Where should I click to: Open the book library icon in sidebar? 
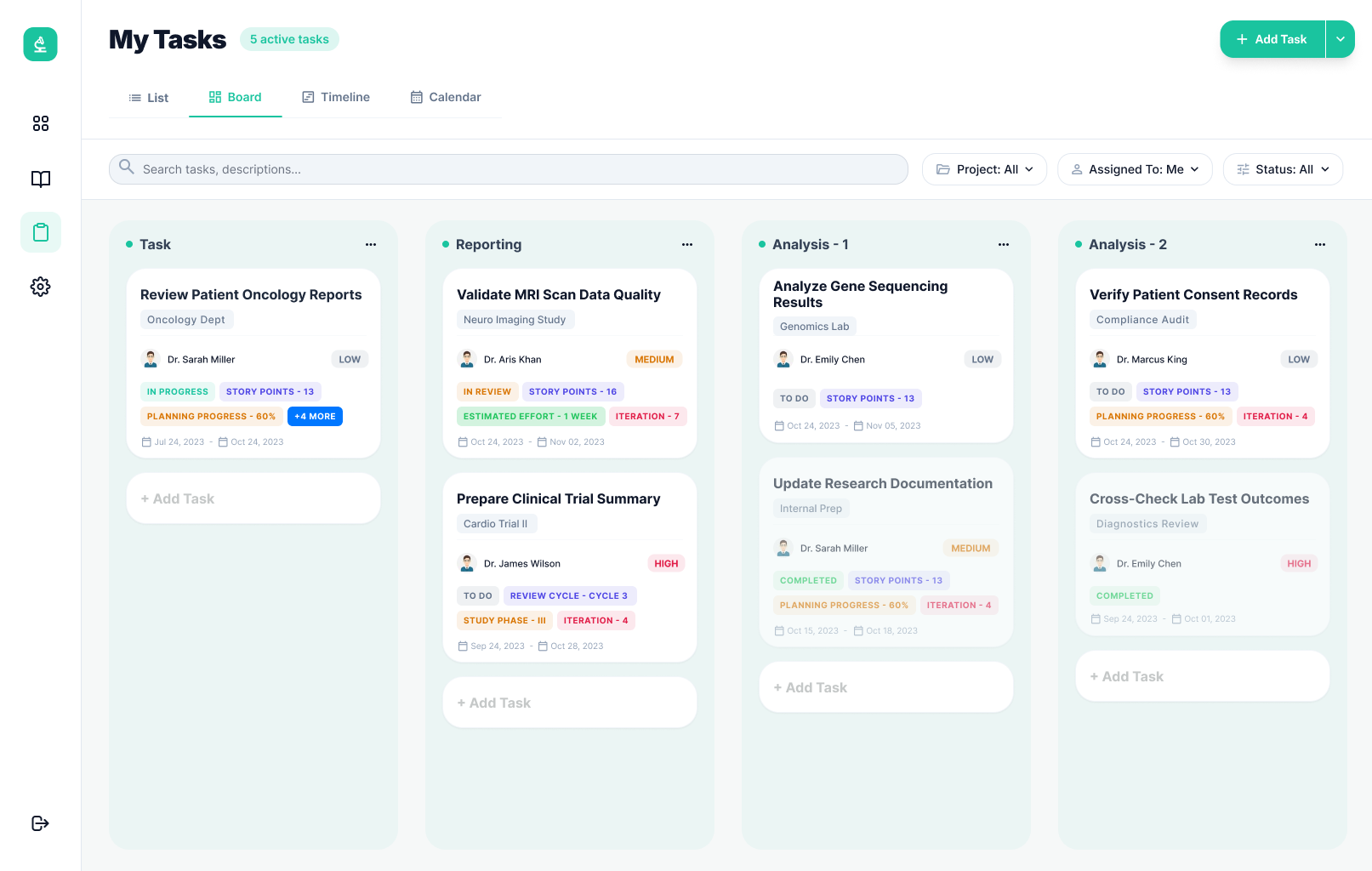click(x=40, y=179)
